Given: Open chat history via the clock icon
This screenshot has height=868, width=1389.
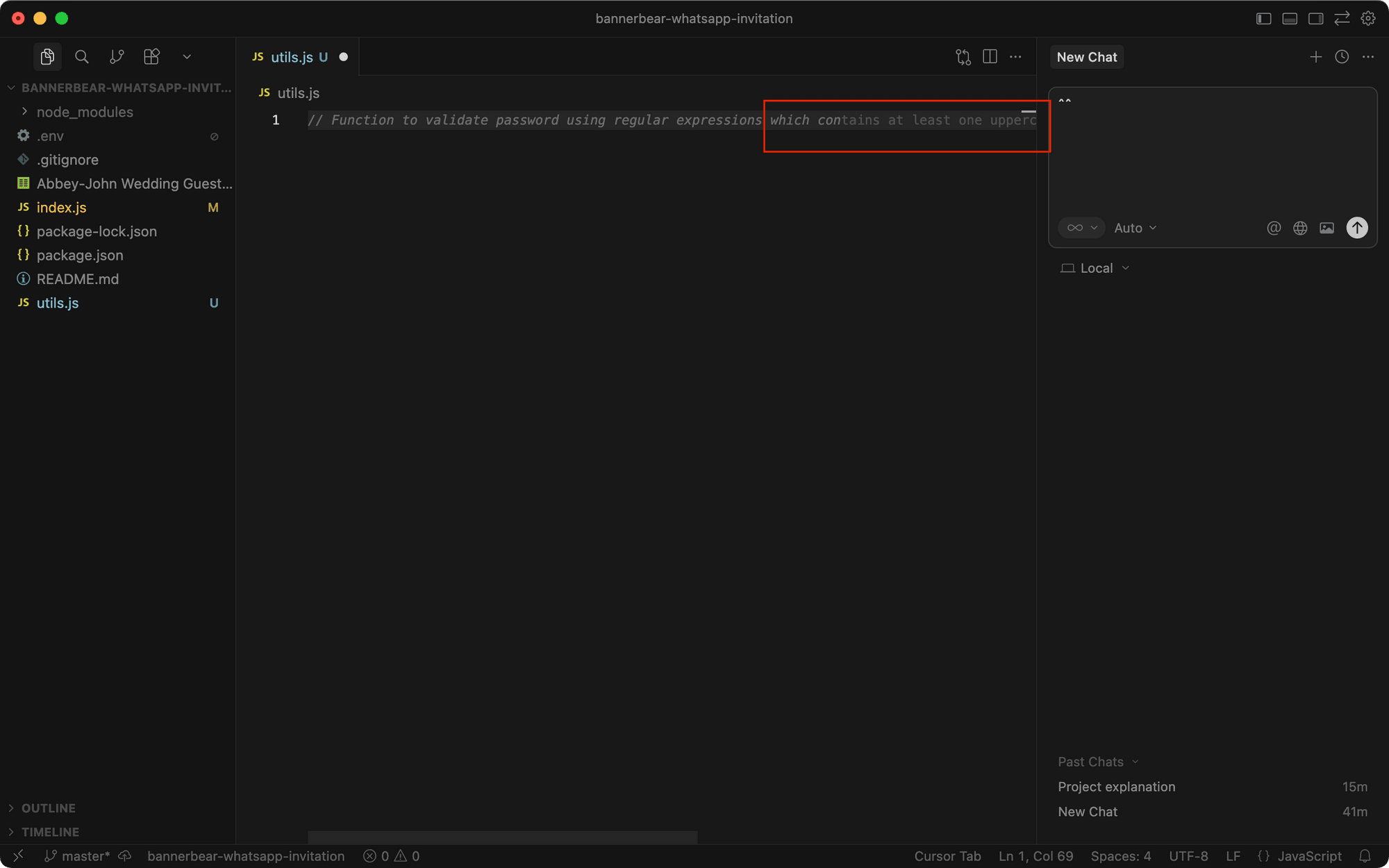Looking at the screenshot, I should pos(1341,57).
